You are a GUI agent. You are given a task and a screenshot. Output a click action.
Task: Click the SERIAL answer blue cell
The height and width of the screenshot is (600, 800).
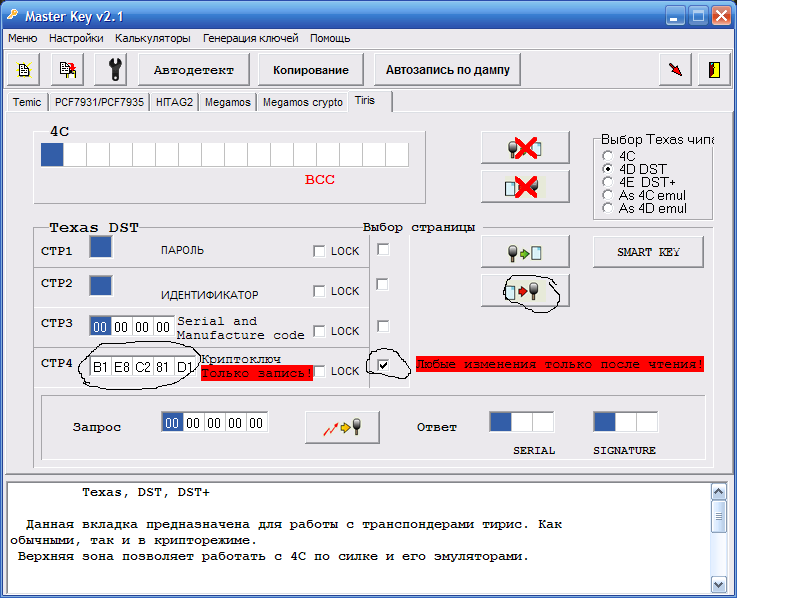point(501,422)
